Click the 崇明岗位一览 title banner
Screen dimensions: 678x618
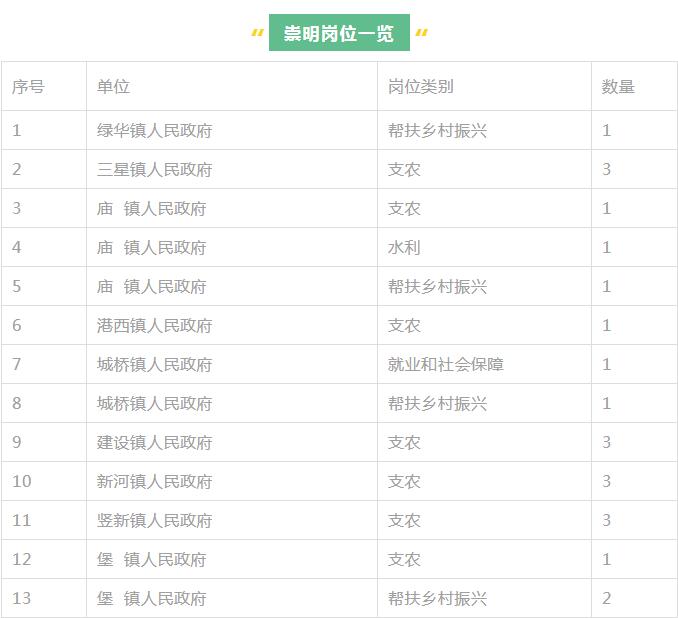click(x=339, y=34)
